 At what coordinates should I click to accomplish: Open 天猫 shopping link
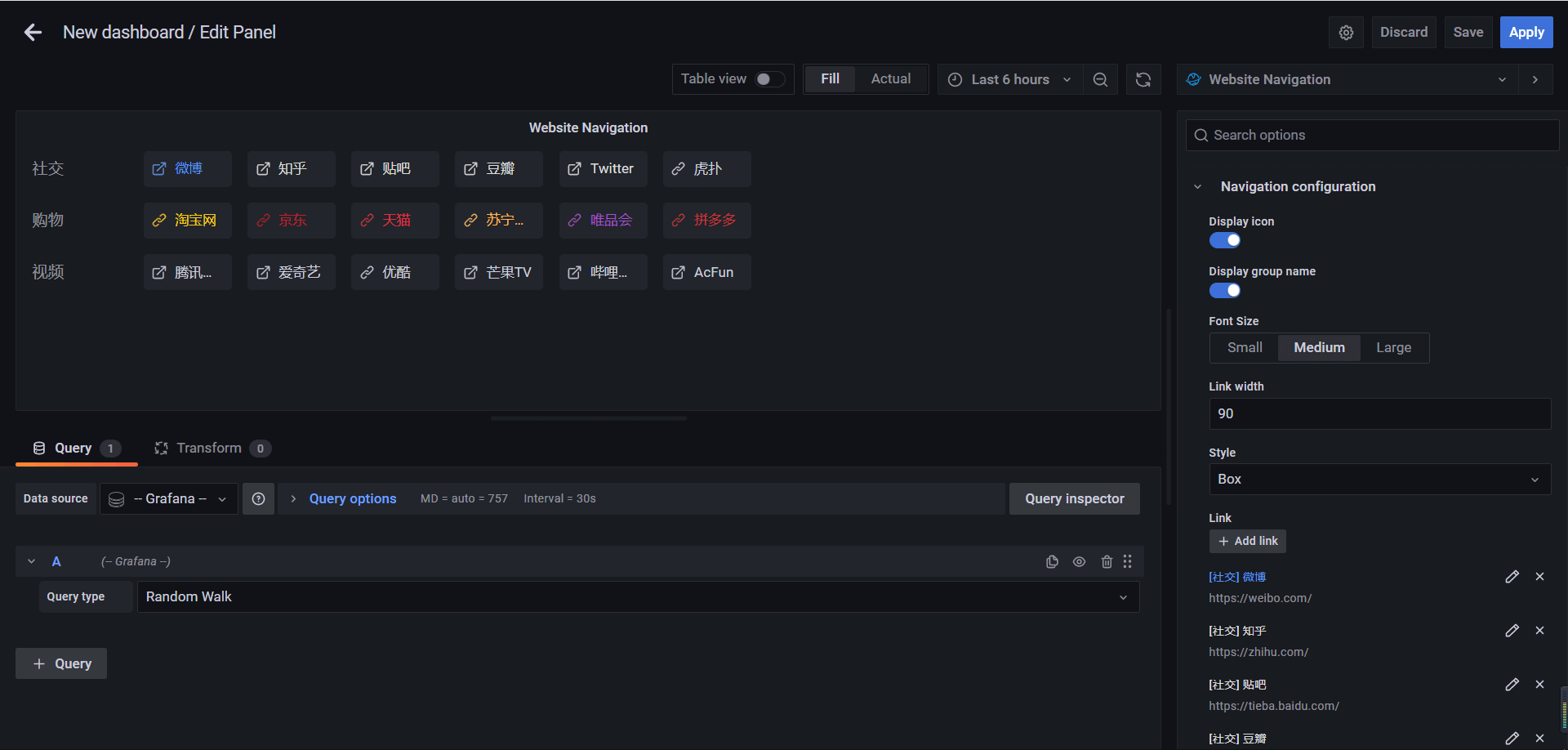click(x=395, y=221)
